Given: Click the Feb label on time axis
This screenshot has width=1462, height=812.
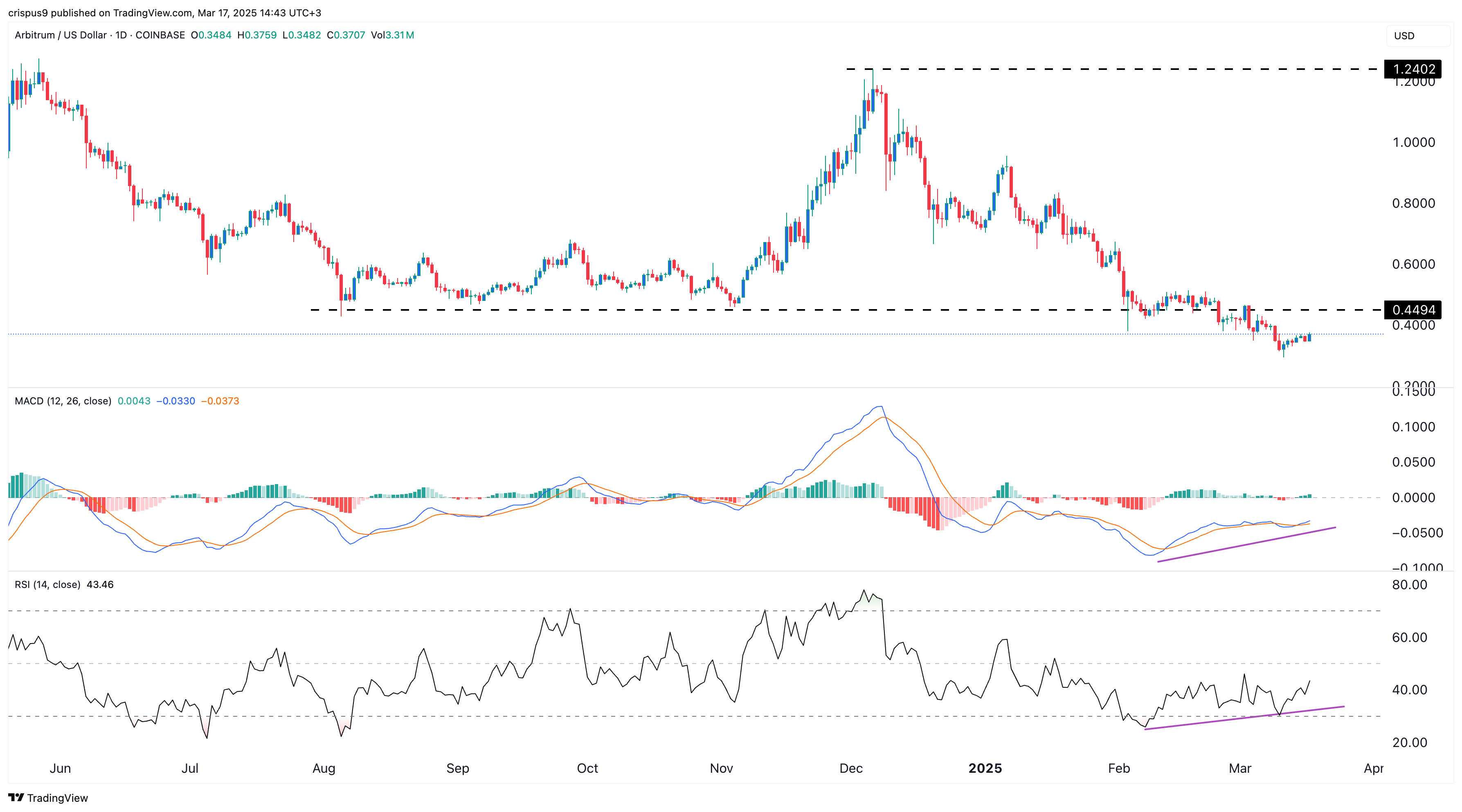Looking at the screenshot, I should coord(1119,768).
